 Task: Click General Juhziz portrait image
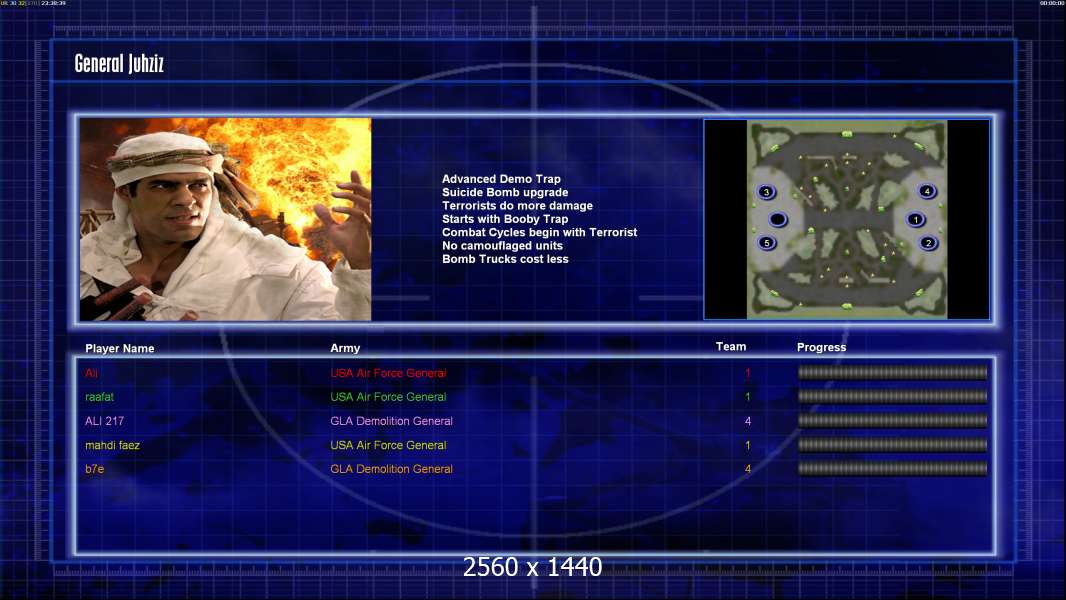point(226,219)
